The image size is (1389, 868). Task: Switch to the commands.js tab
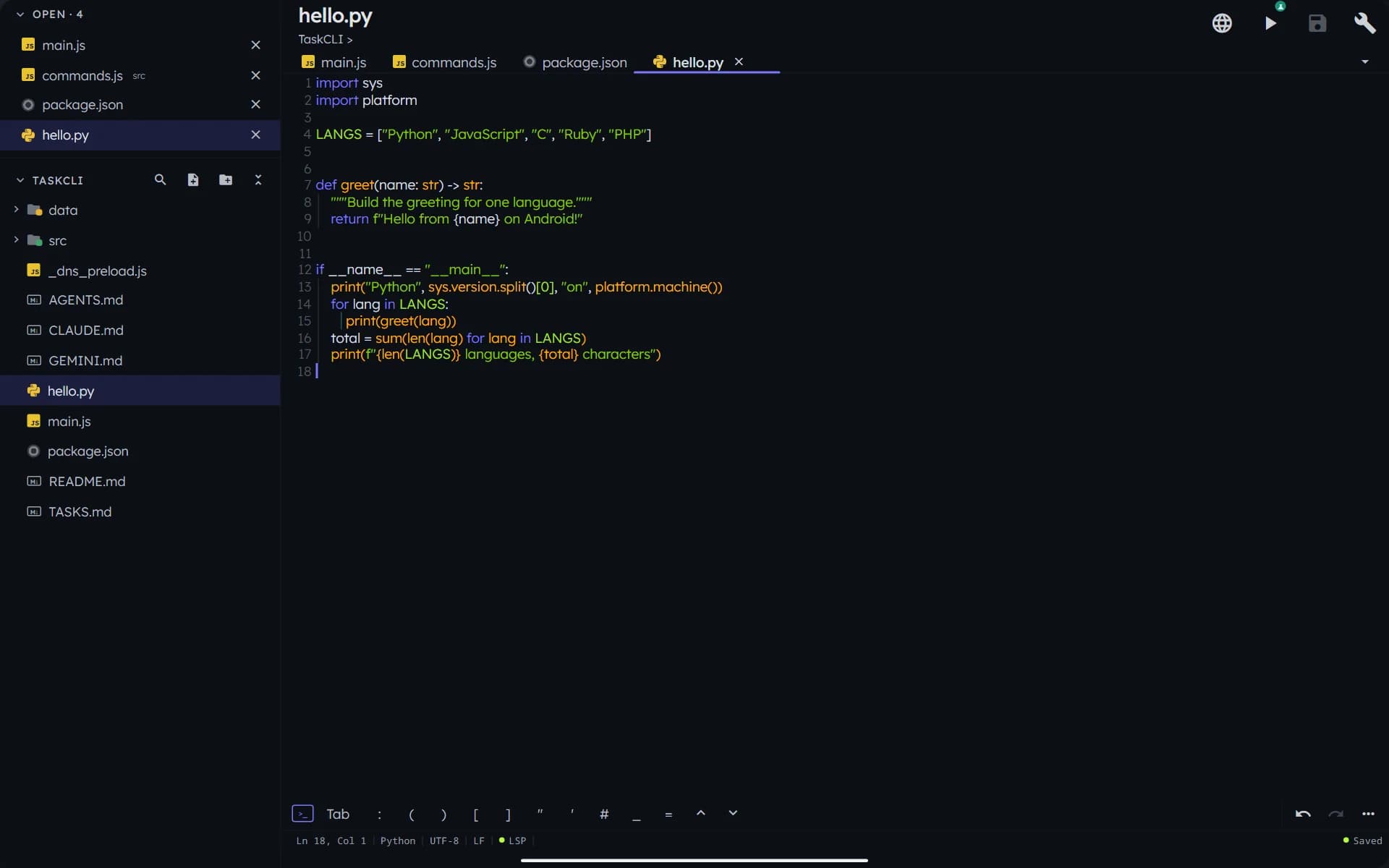click(x=444, y=62)
